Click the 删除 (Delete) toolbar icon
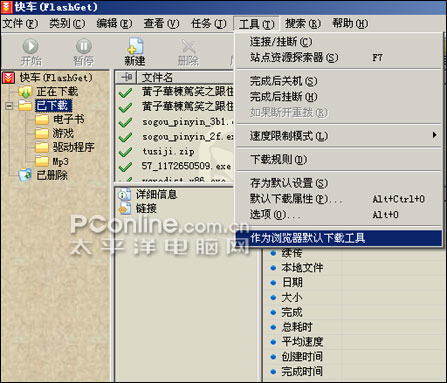 [188, 46]
